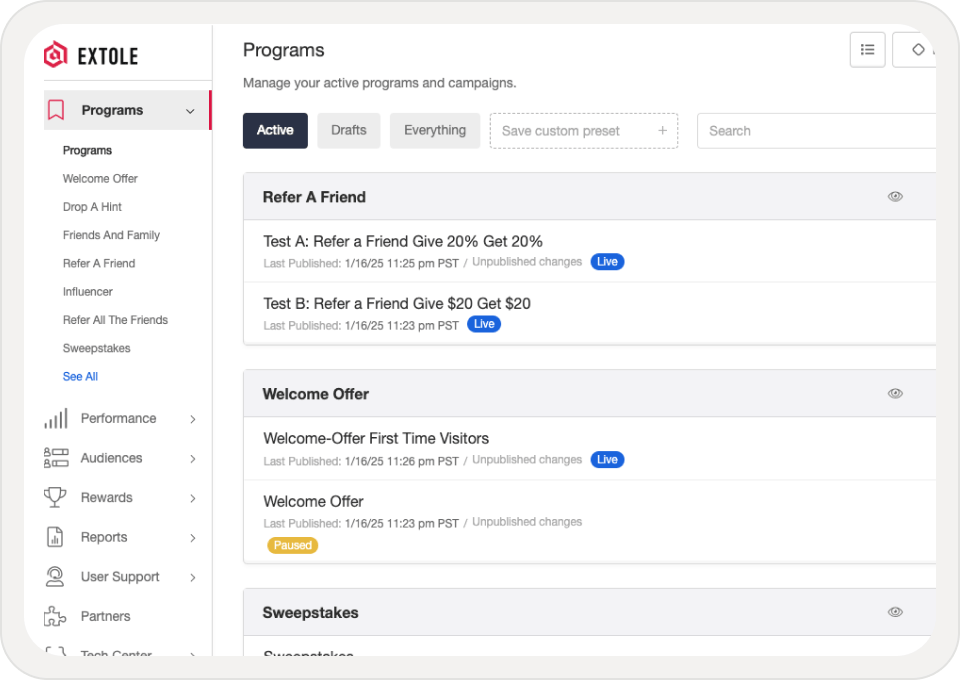Image resolution: width=960 pixels, height=680 pixels.
Task: Open Welcome-Offer First Time Visitors campaign
Action: coord(376,438)
